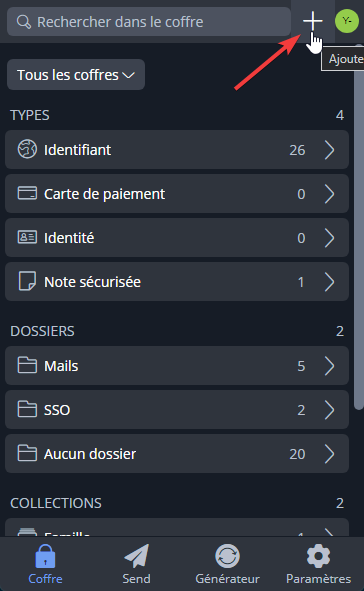Select the Coffre tab
Screen dimensions: 364x591
[x=45, y=564]
